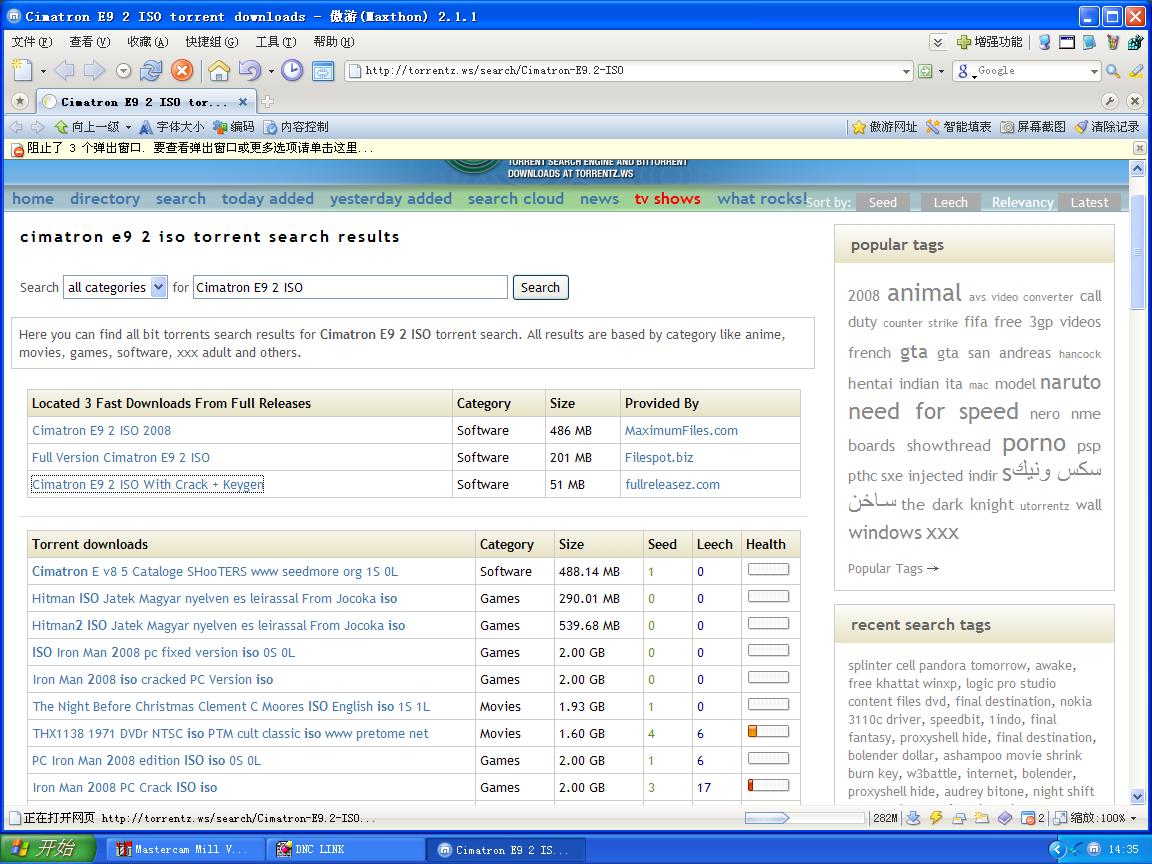Click the page vertical scrollbar down arrow
The width and height of the screenshot is (1152, 864).
click(1137, 796)
